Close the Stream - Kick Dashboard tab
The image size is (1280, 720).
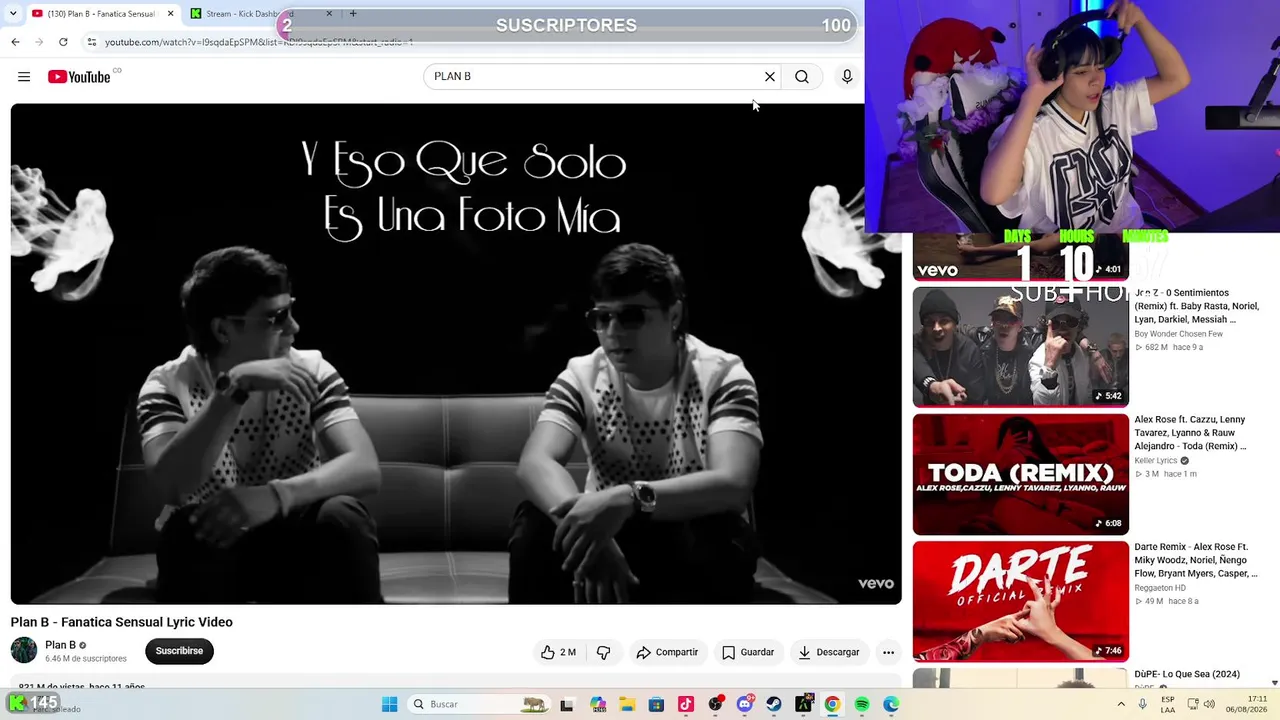coord(330,14)
